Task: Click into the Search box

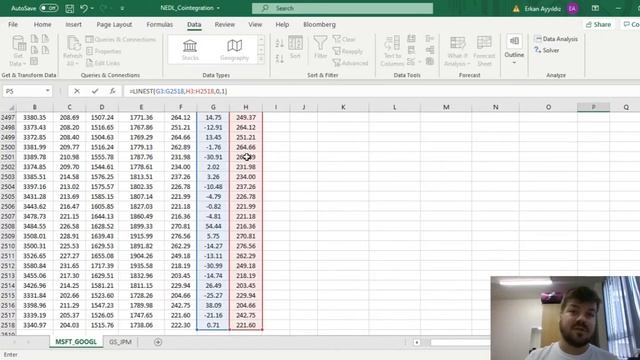Action: 342,8
